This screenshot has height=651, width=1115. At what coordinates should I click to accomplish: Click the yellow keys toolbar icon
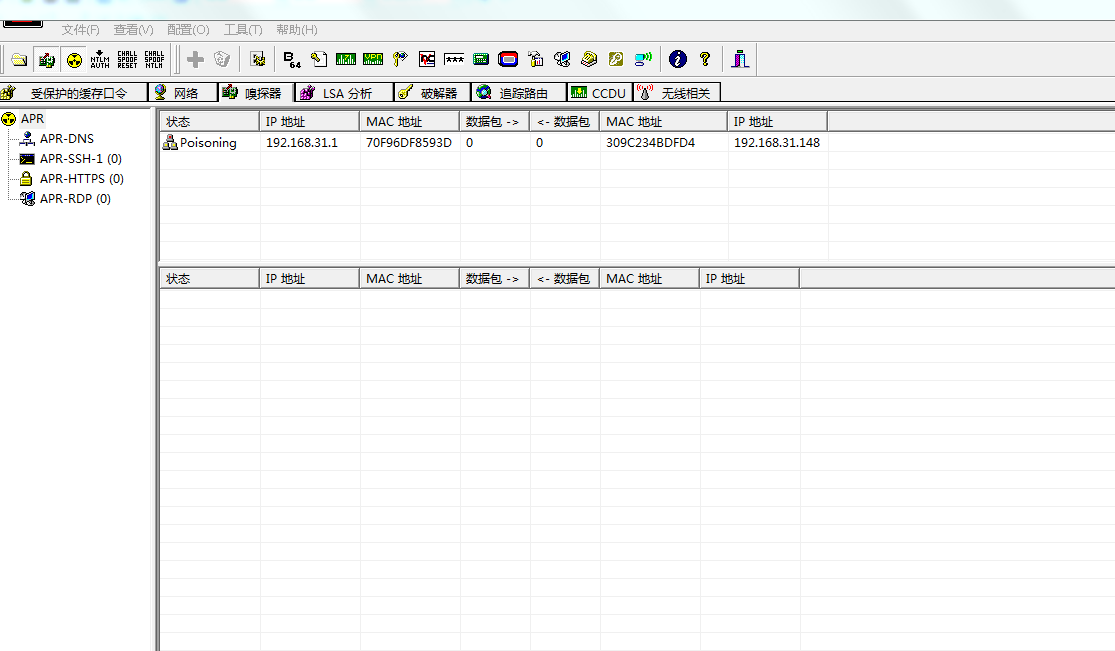(400, 60)
